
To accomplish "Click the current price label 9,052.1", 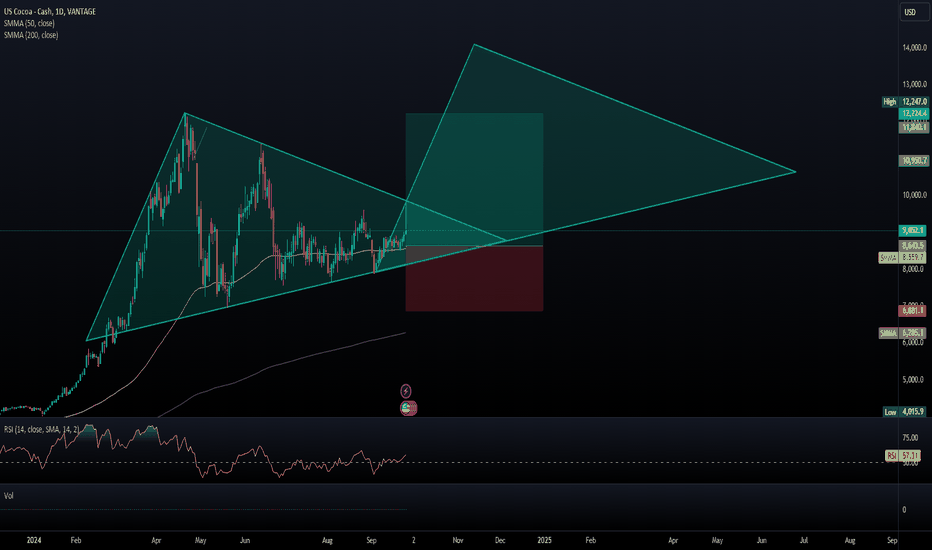I will point(913,230).
